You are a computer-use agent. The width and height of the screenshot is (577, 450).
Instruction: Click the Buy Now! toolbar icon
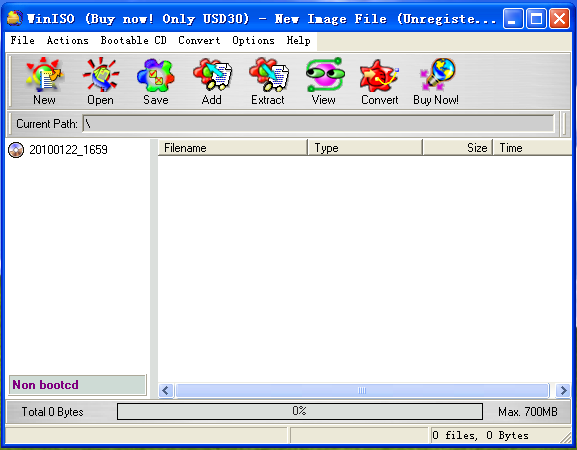tap(436, 81)
